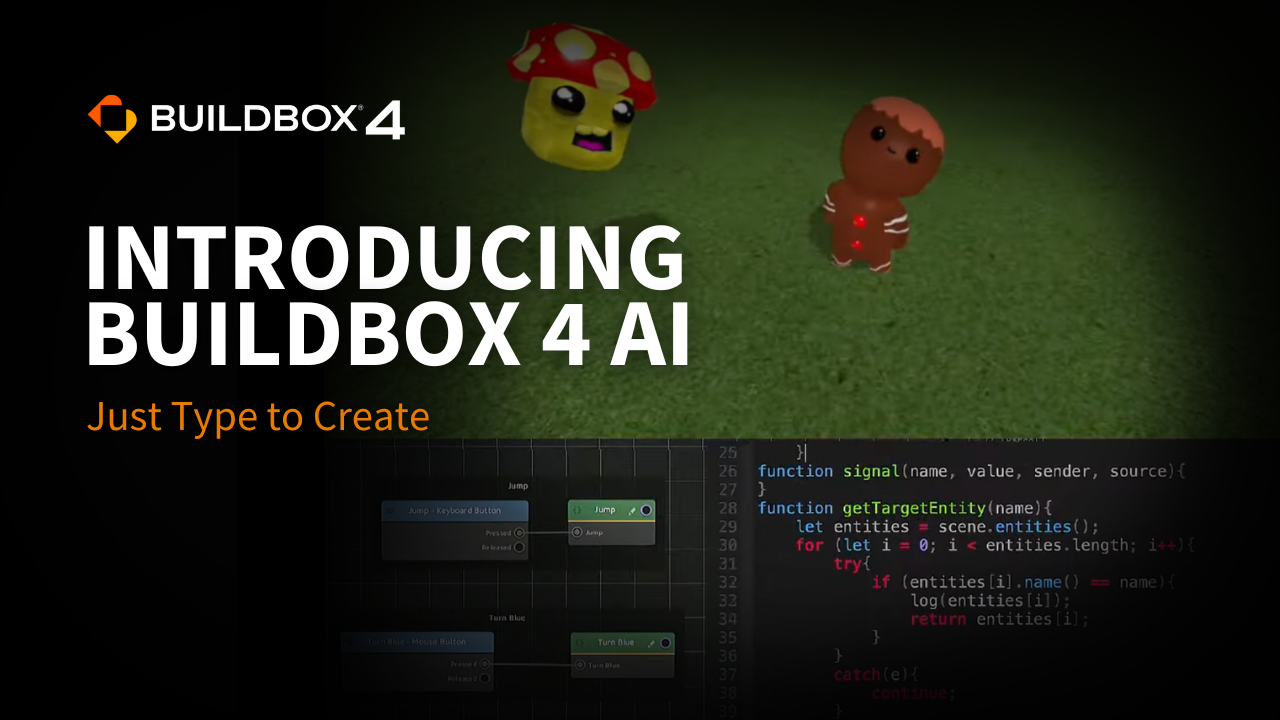This screenshot has height=720, width=1280.
Task: Click the word INTRODUCING in the headline
Action: (385, 258)
